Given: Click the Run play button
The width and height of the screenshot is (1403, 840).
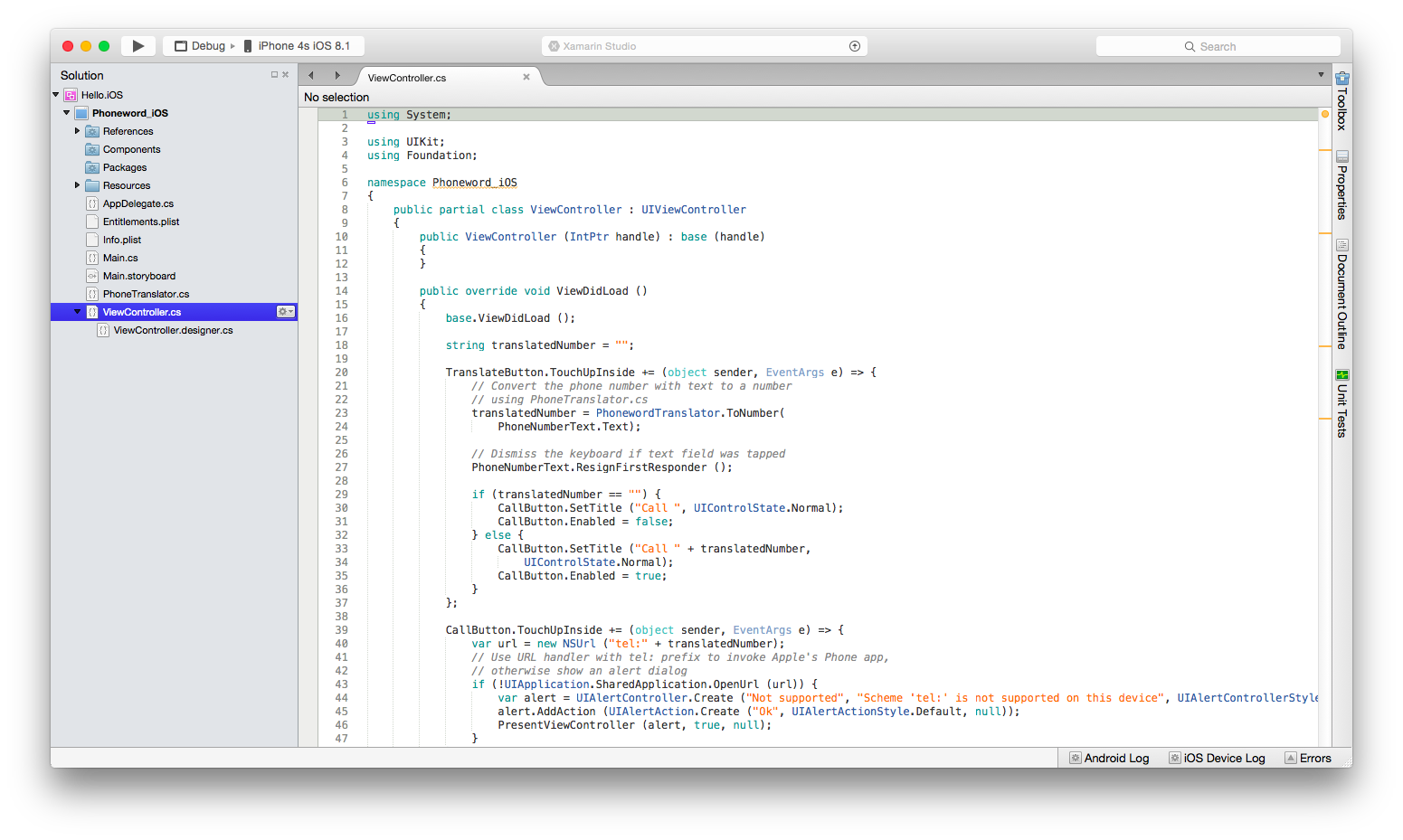Looking at the screenshot, I should click(x=137, y=46).
